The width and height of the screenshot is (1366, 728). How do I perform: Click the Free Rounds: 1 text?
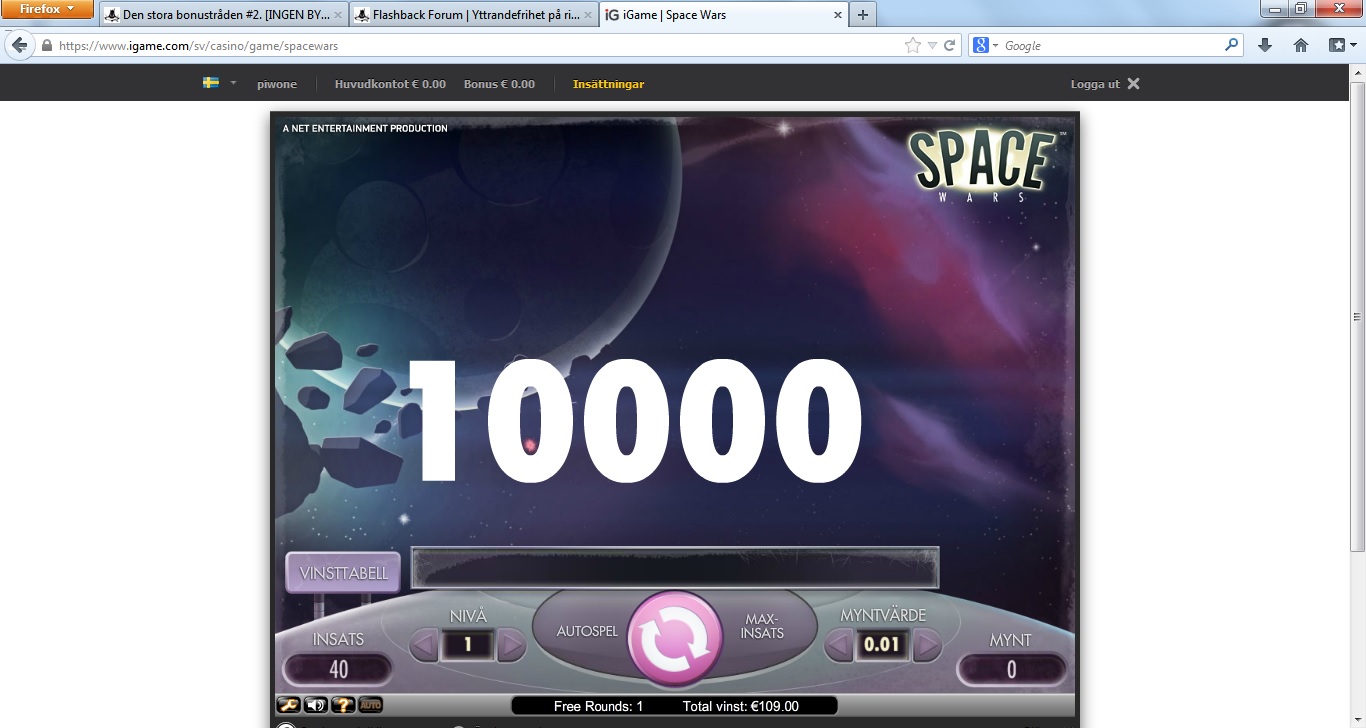tap(598, 706)
